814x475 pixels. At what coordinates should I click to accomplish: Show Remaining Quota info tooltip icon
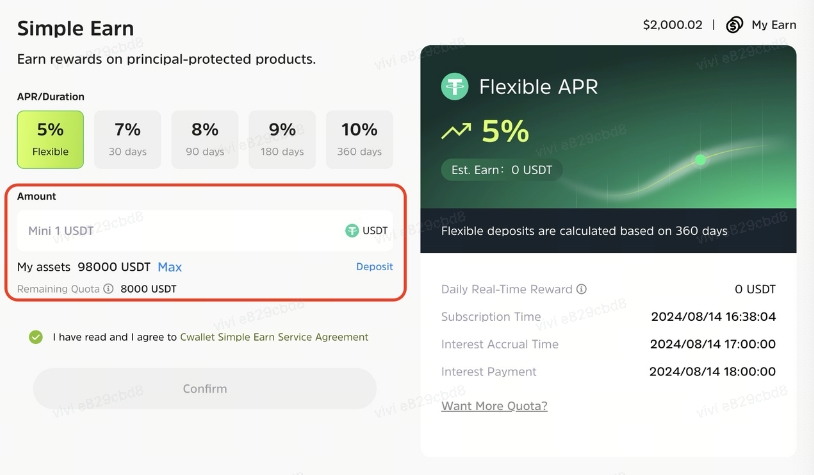tap(108, 289)
